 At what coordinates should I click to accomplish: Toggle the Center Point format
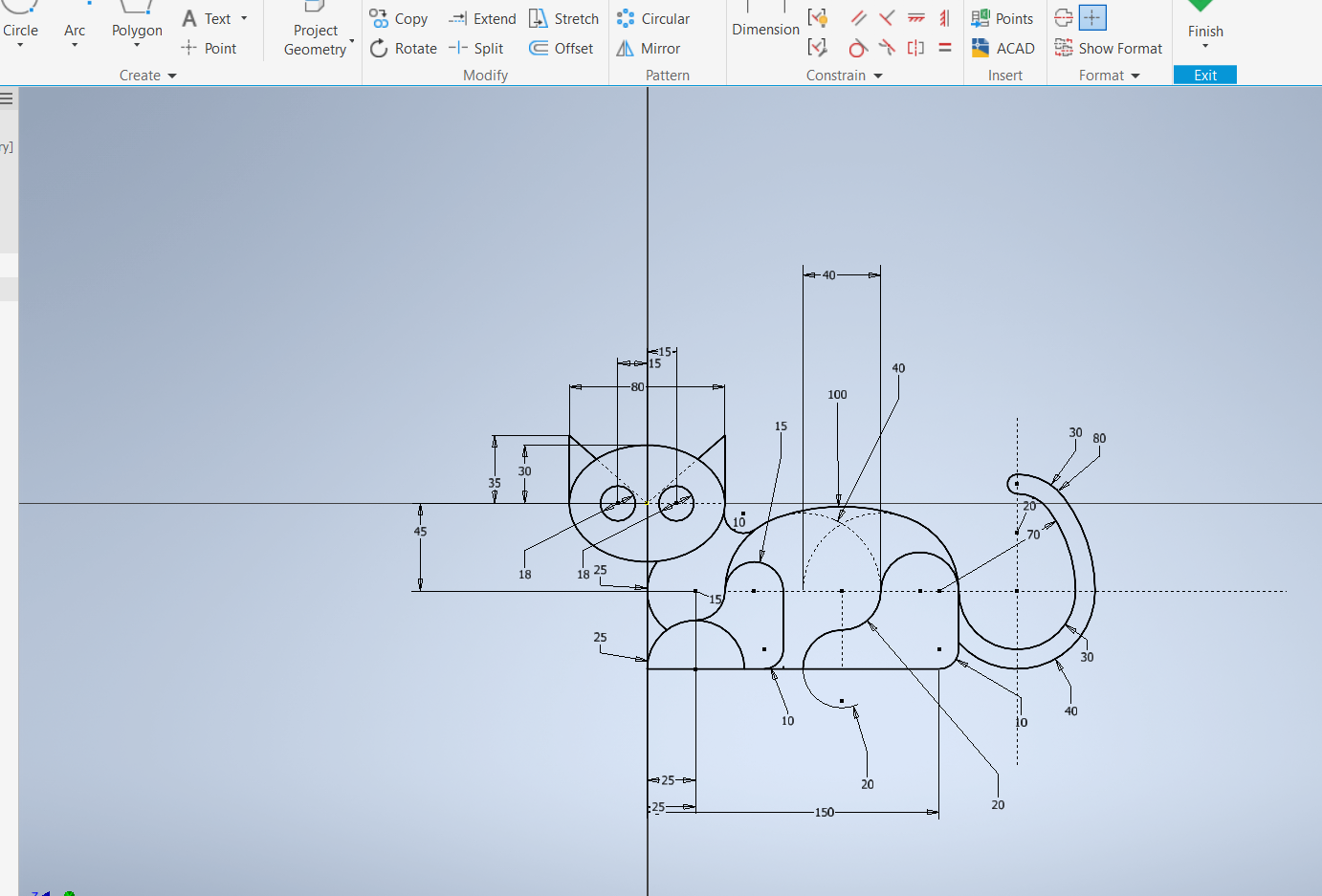[1091, 18]
